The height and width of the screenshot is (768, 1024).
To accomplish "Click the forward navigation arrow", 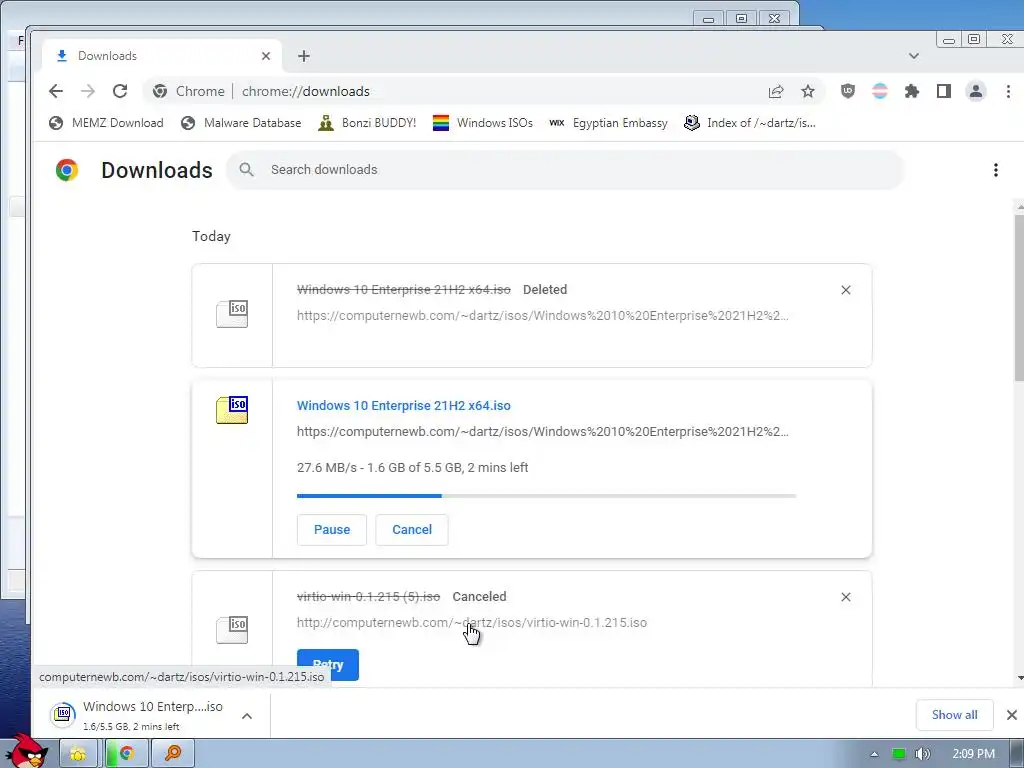I will 88,91.
